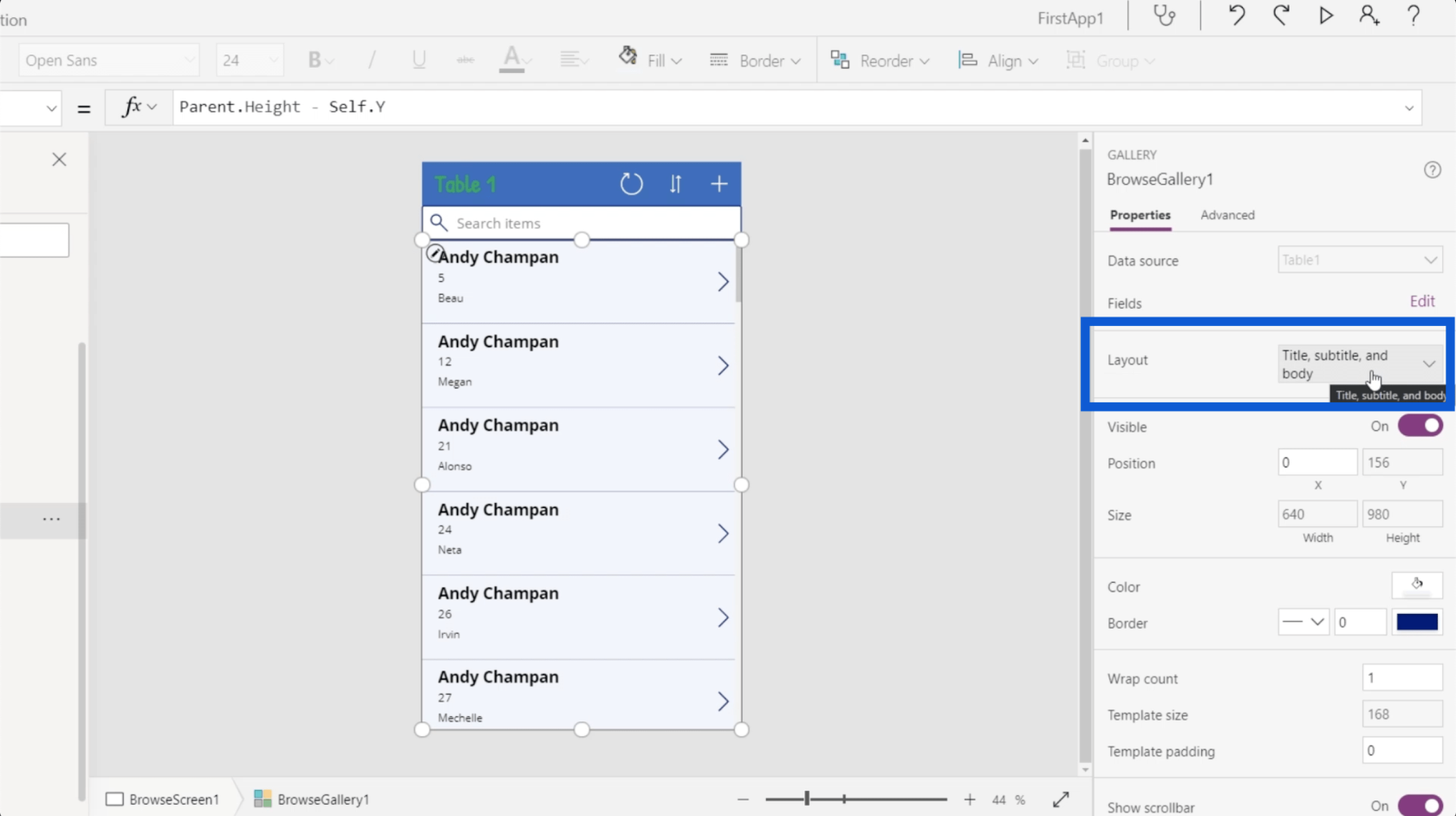Open the Reorder dropdown
The height and width of the screenshot is (816, 1456).
(881, 60)
